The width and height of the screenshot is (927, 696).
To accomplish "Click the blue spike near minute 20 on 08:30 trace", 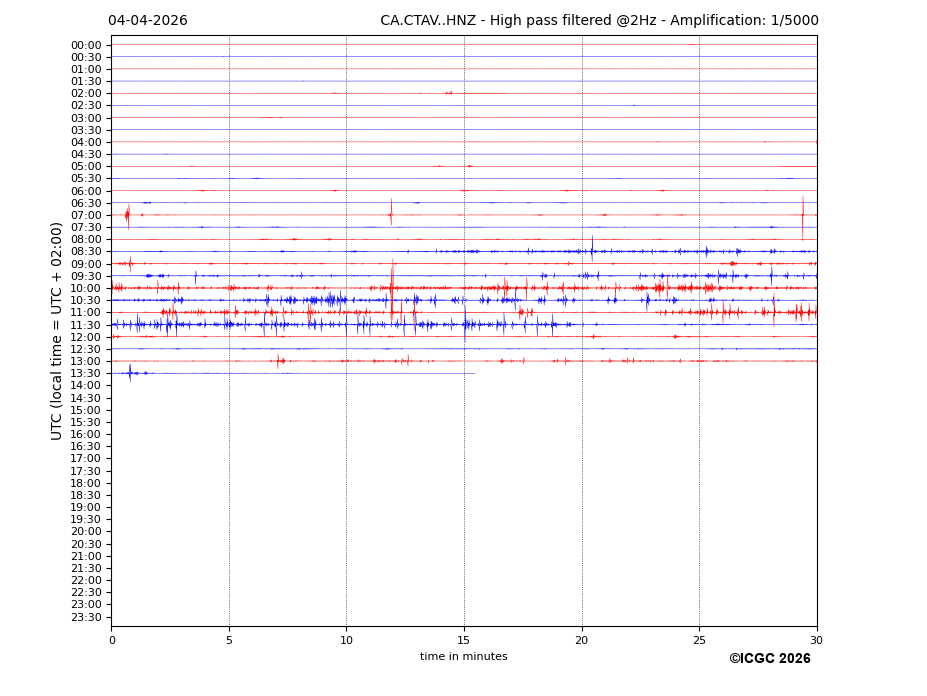I will pyautogui.click(x=591, y=250).
